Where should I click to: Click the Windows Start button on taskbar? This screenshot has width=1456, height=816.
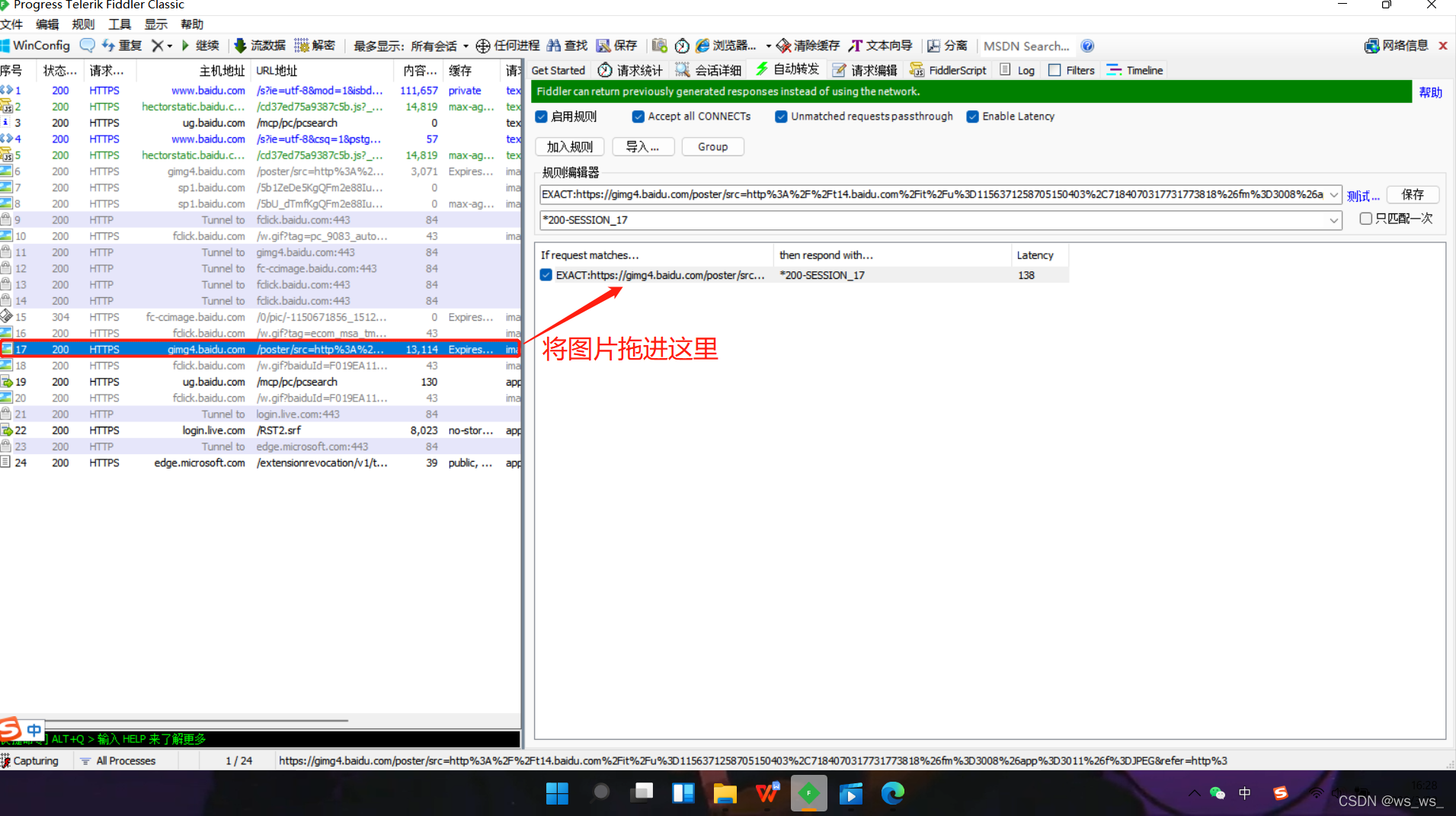pyautogui.click(x=557, y=793)
